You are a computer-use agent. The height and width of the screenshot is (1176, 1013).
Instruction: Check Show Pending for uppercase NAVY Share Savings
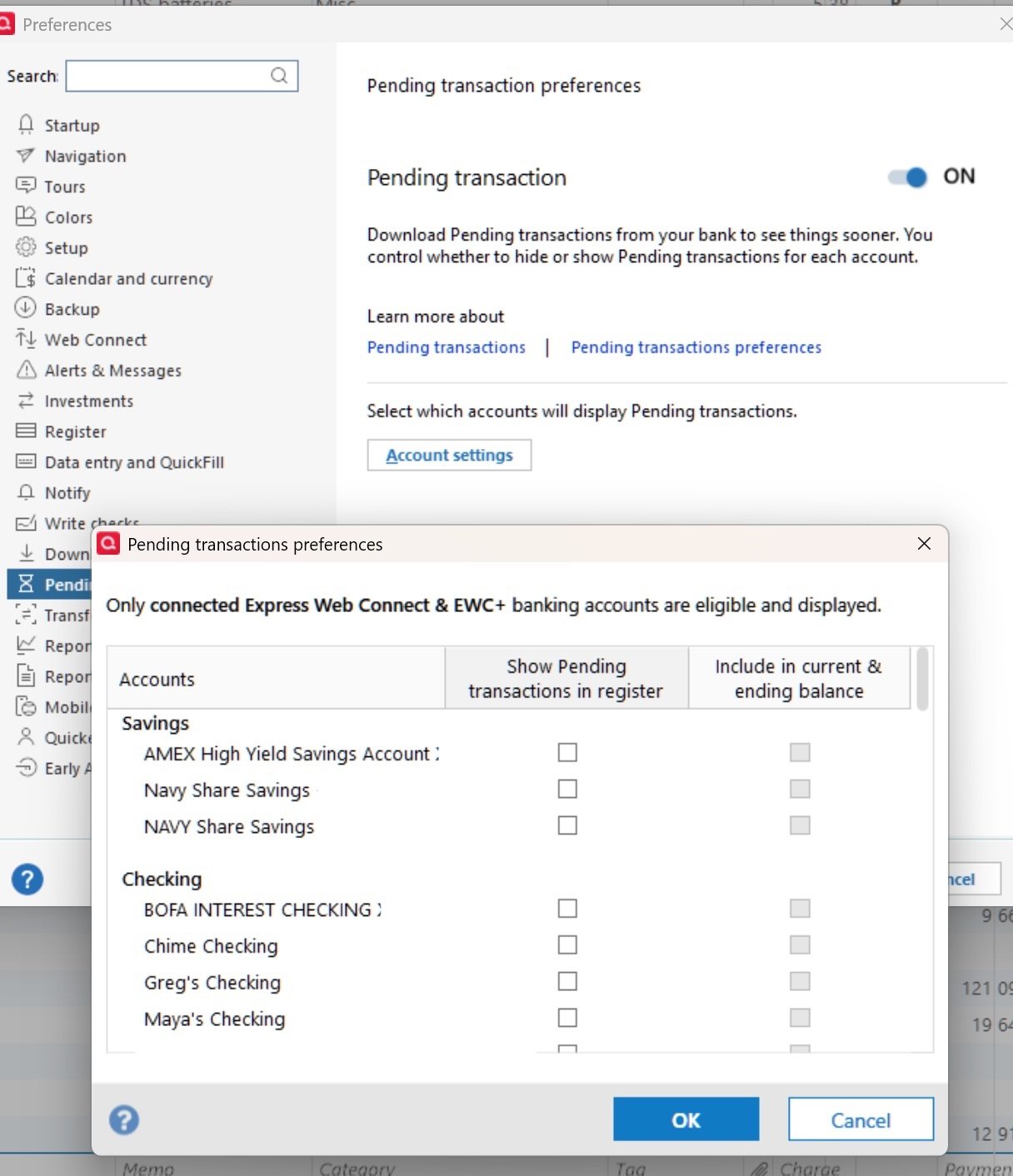pos(567,825)
